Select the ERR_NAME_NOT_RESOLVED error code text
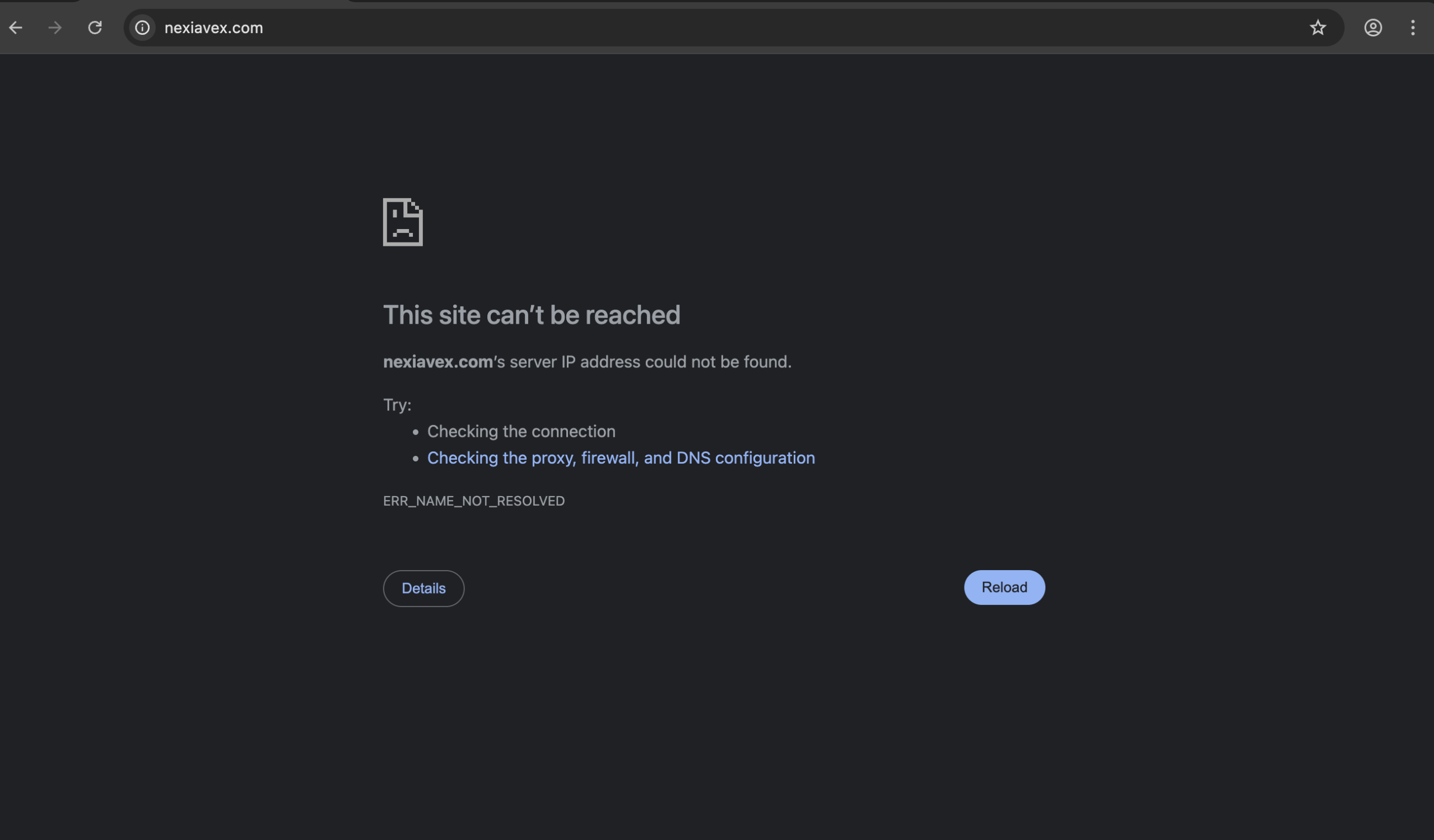 coord(473,501)
